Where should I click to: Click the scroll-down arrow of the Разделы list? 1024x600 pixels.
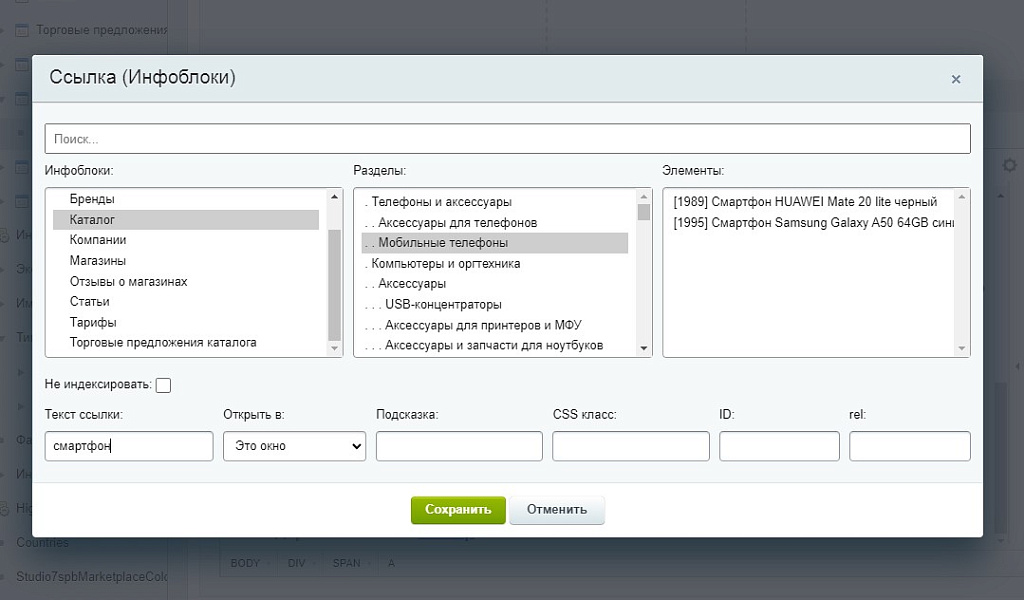(x=644, y=348)
